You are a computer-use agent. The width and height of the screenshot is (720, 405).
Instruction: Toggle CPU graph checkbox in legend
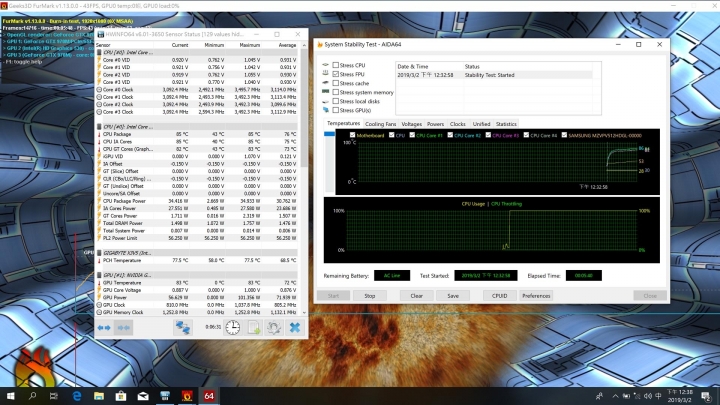coord(391,135)
